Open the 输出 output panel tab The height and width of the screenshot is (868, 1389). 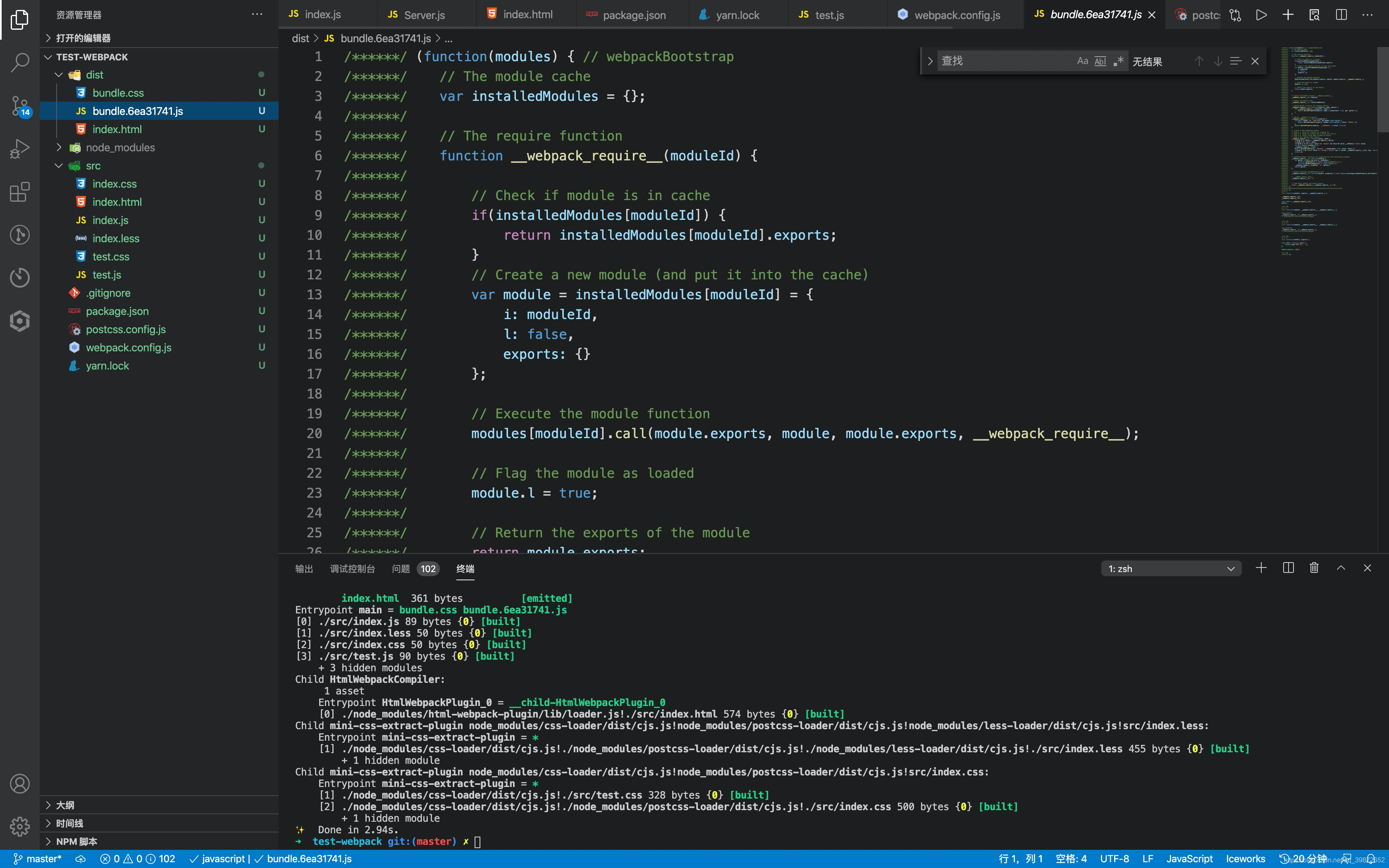click(x=303, y=568)
